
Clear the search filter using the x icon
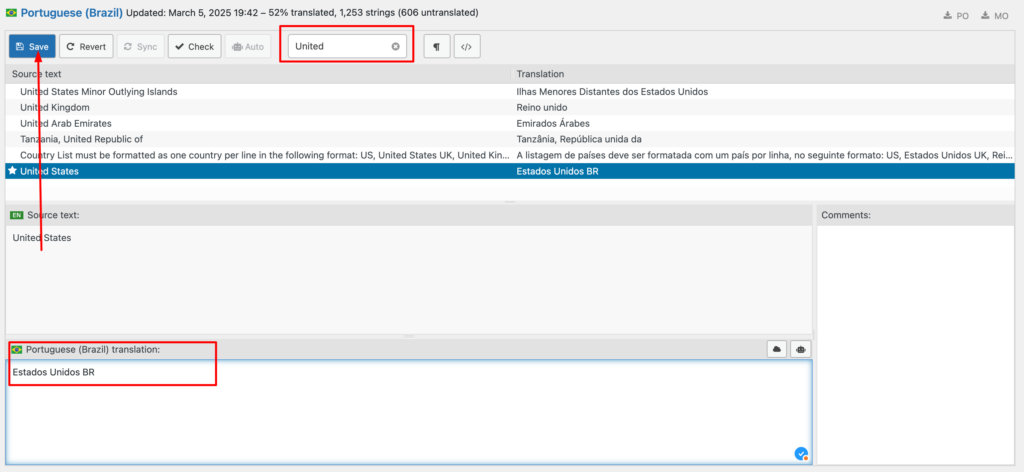click(395, 46)
